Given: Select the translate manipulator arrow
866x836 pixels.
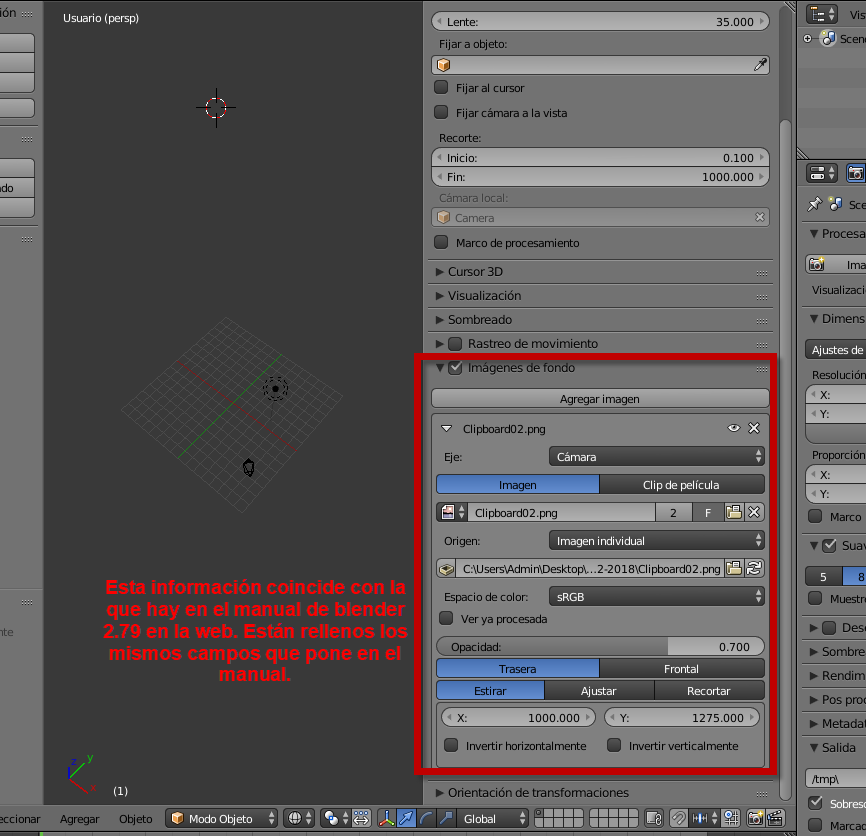Looking at the screenshot, I should [x=406, y=818].
